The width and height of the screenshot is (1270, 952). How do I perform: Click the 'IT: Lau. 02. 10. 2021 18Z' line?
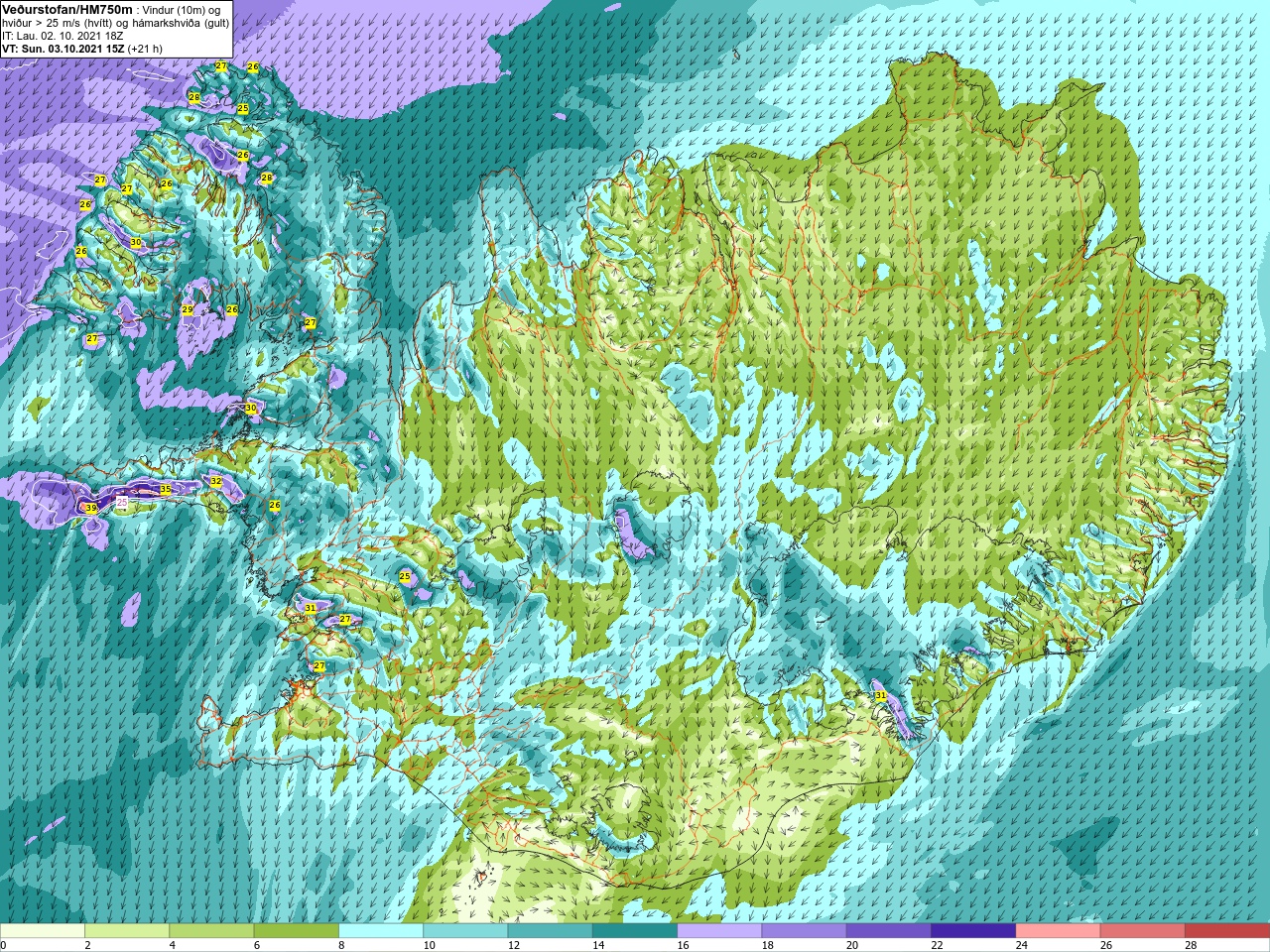(x=63, y=36)
